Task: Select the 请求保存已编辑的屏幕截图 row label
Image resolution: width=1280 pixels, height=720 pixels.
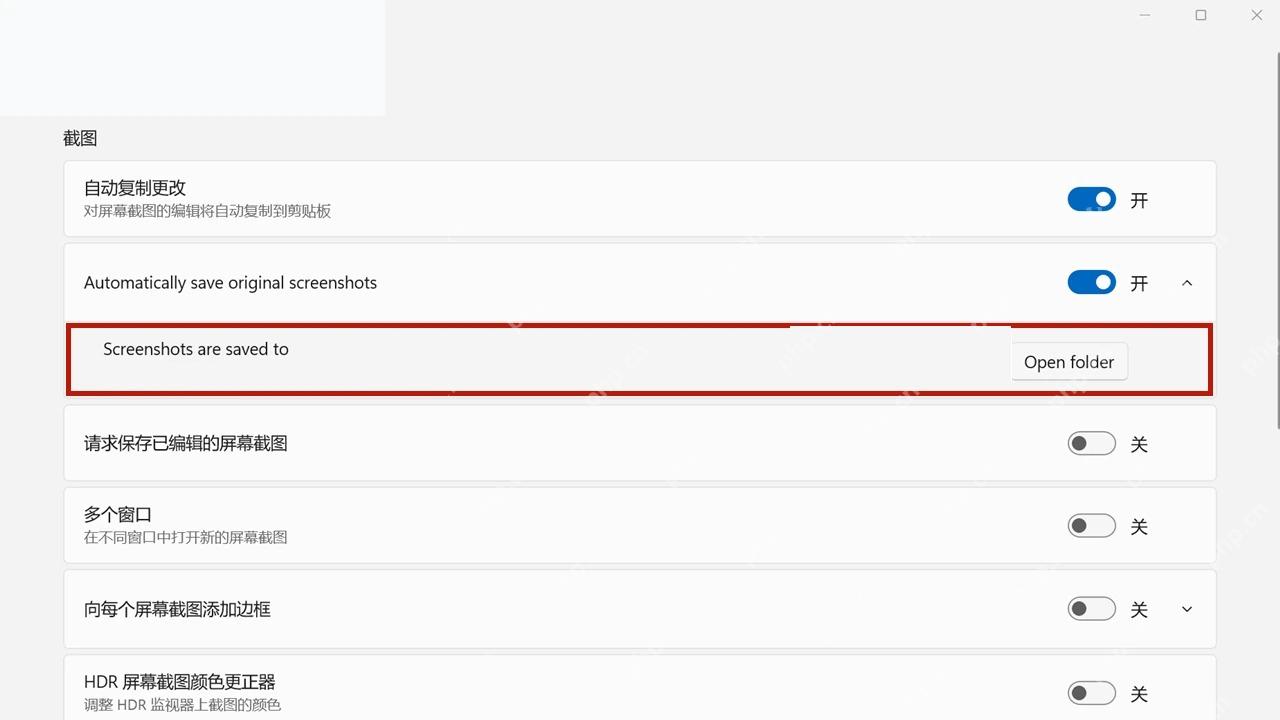Action: (186, 443)
